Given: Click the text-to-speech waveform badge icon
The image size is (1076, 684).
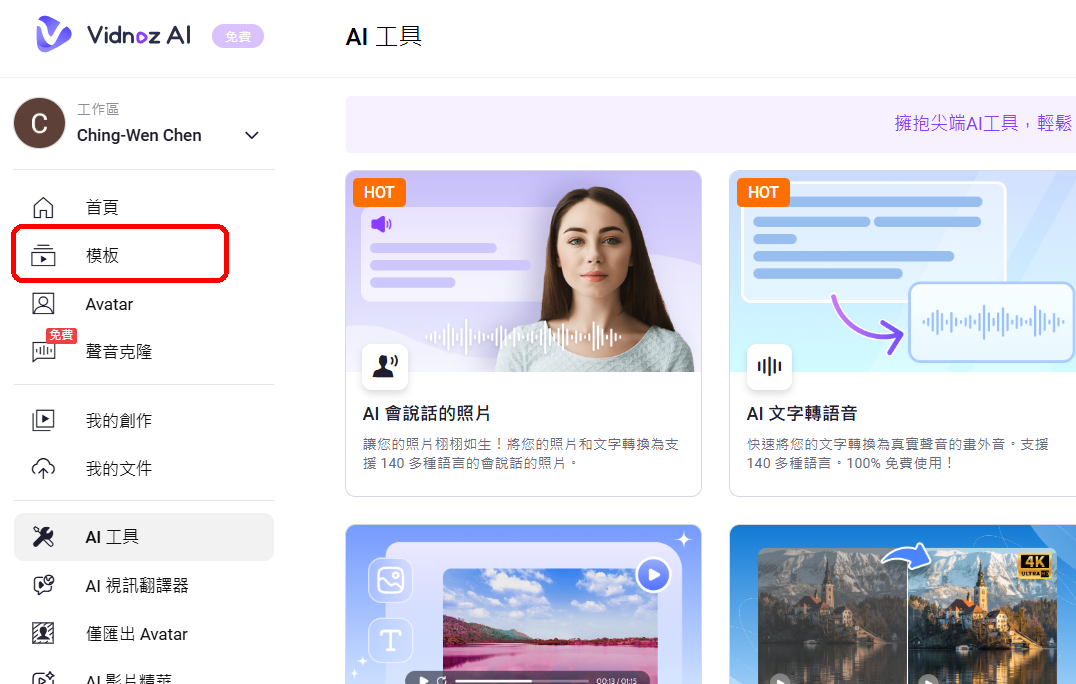Looking at the screenshot, I should click(x=769, y=366).
